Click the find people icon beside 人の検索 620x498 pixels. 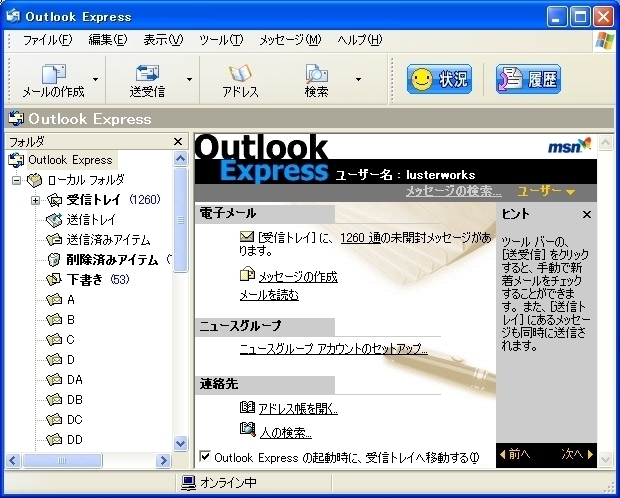pos(248,430)
